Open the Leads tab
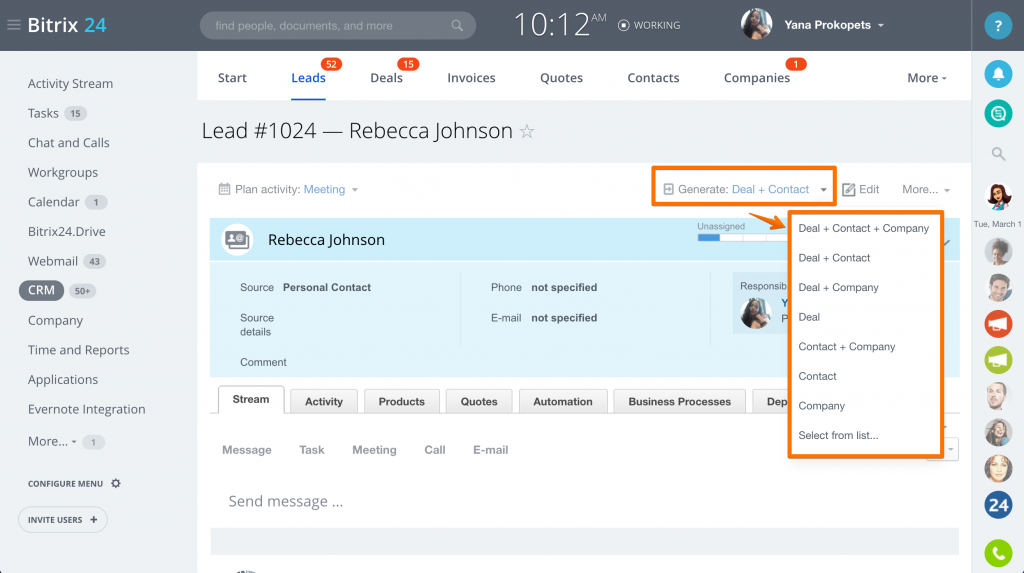 coord(308,78)
